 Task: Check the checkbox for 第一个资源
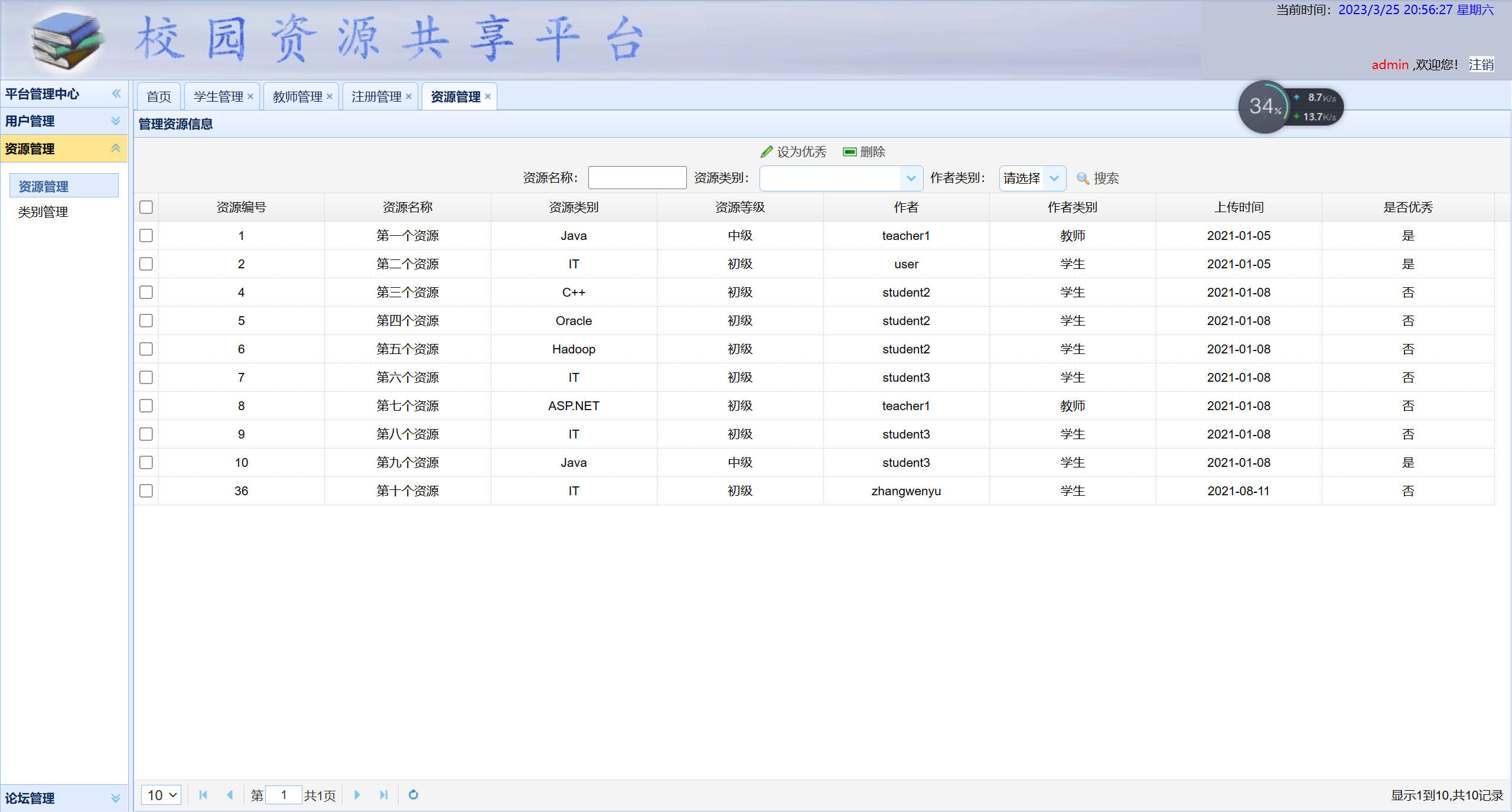(x=145, y=235)
